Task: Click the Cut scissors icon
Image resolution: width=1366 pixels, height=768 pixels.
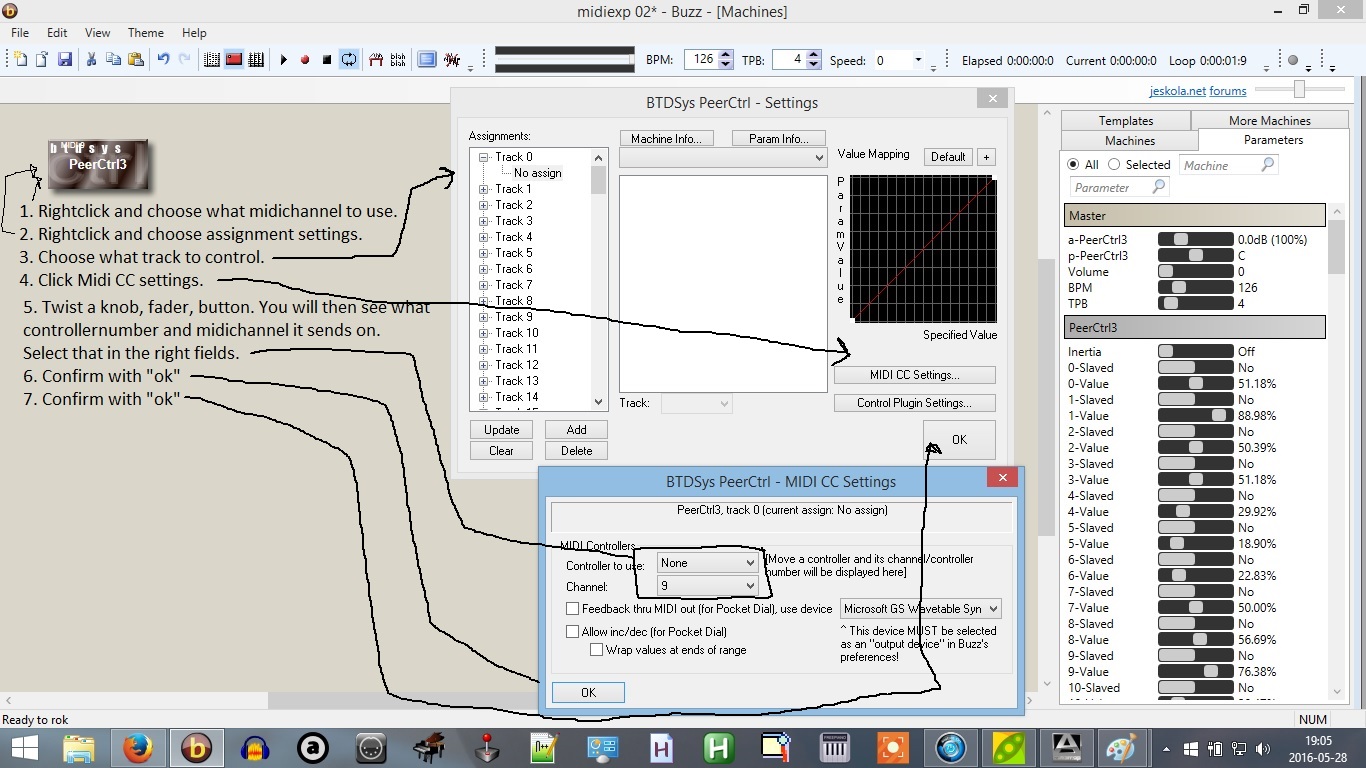Action: pyautogui.click(x=91, y=60)
